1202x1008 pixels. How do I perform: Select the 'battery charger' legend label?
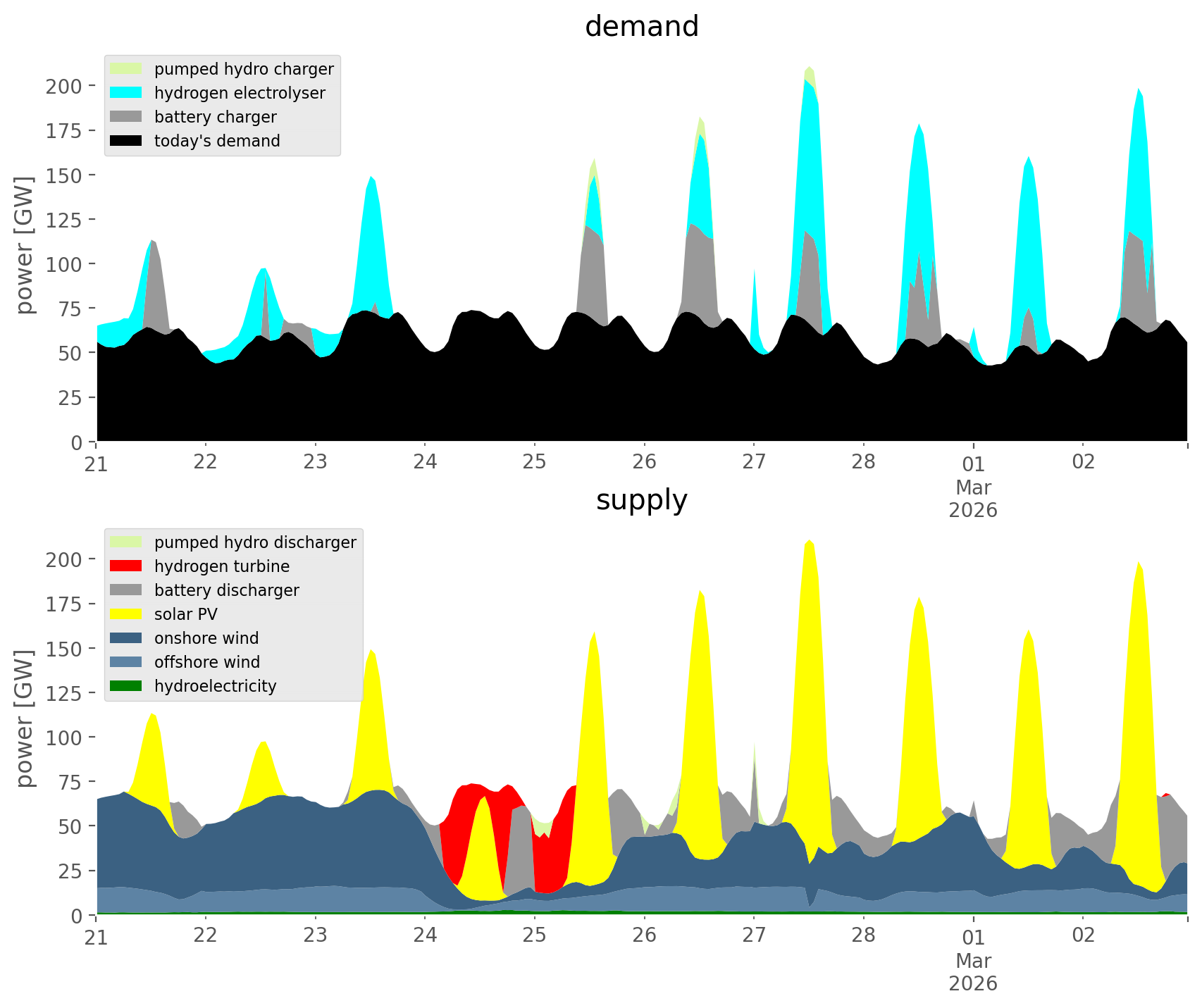pos(215,117)
